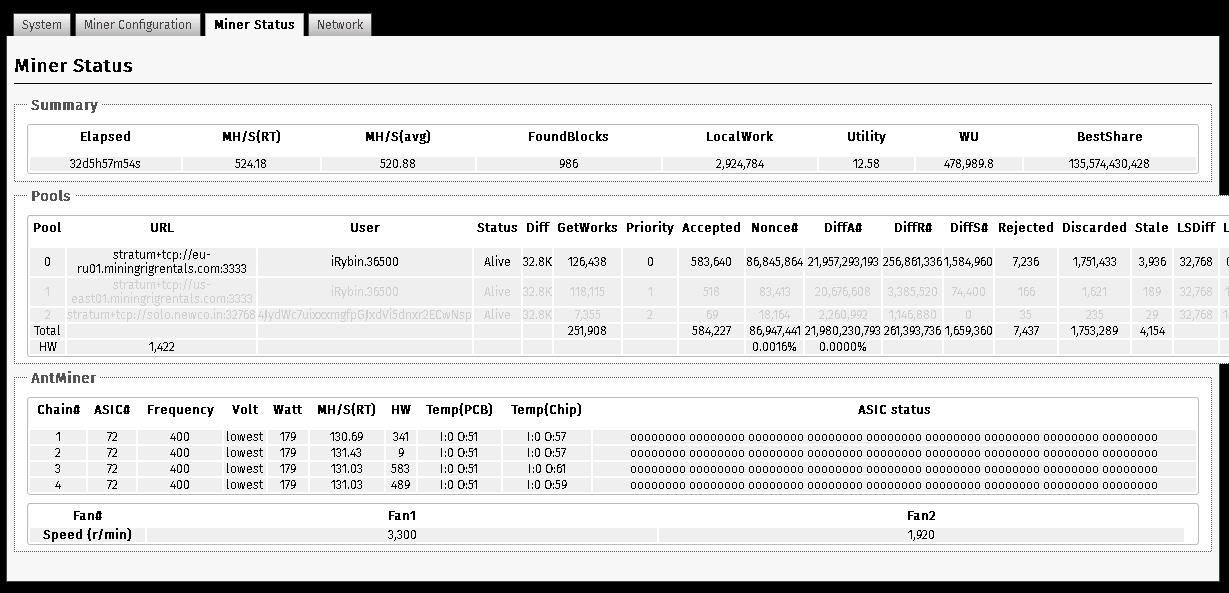Click LocalWork value 2,924,784
This screenshot has height=593, width=1229.
(x=740, y=164)
